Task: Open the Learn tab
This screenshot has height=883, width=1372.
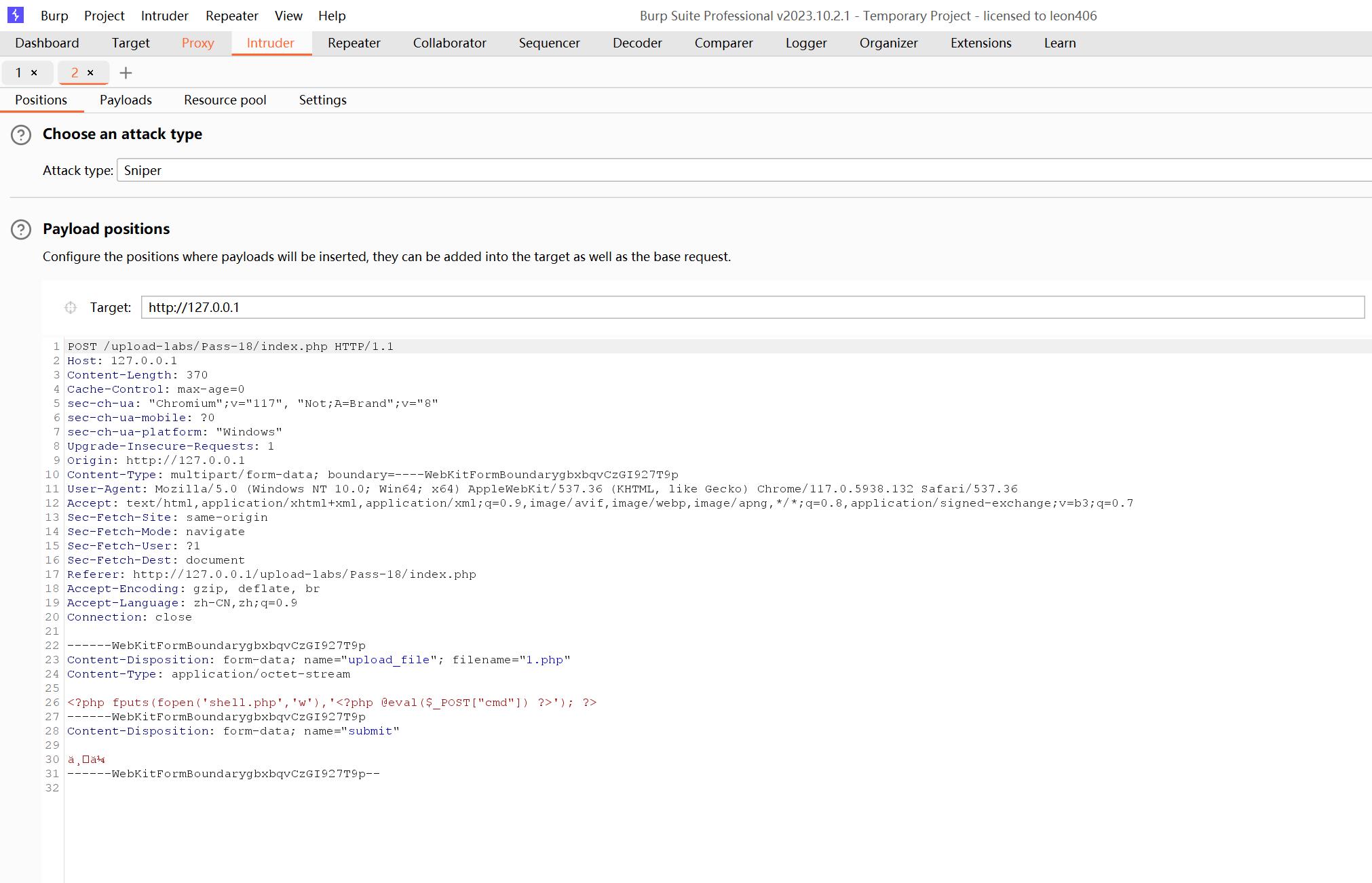Action: coord(1060,43)
